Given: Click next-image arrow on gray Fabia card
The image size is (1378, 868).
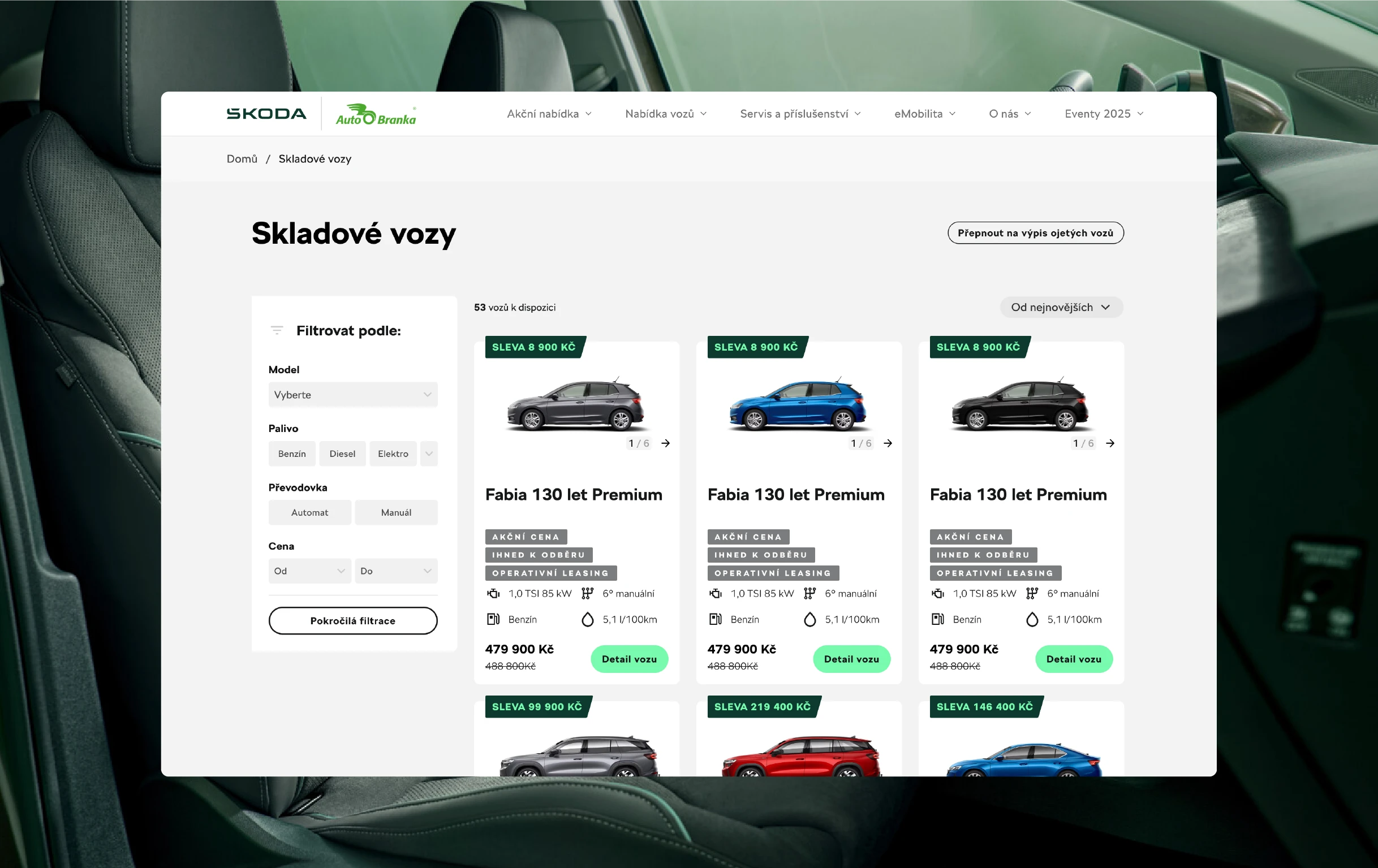Looking at the screenshot, I should [x=666, y=443].
